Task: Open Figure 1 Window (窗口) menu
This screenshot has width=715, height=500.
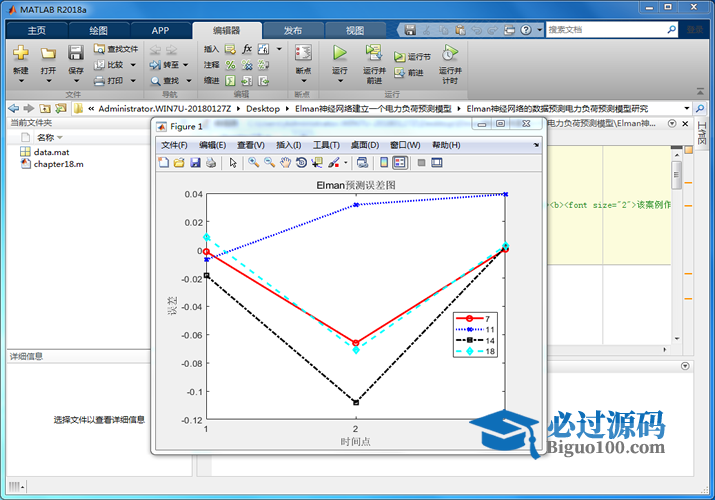Action: click(x=405, y=145)
